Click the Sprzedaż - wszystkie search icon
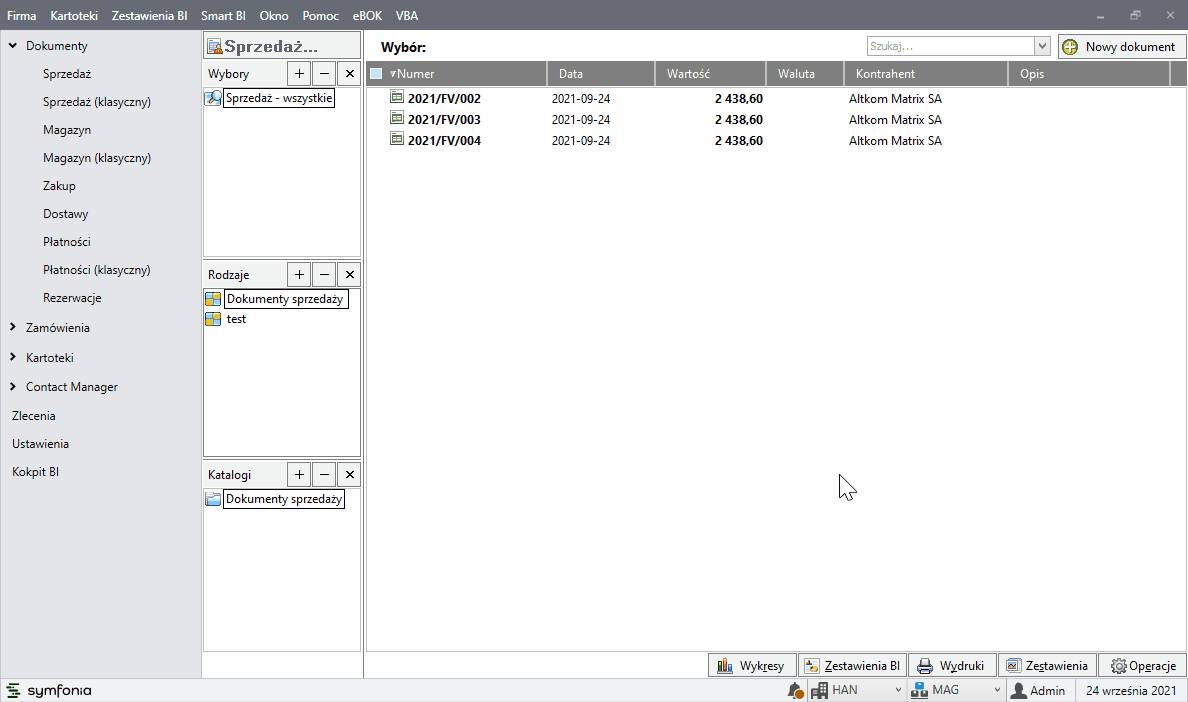1188x702 pixels. pos(213,98)
